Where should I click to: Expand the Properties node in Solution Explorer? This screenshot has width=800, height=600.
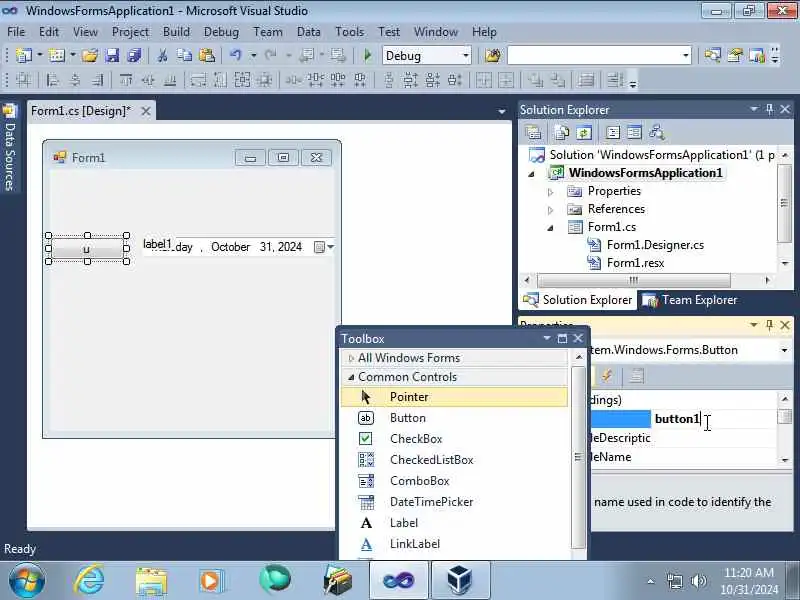click(x=551, y=192)
